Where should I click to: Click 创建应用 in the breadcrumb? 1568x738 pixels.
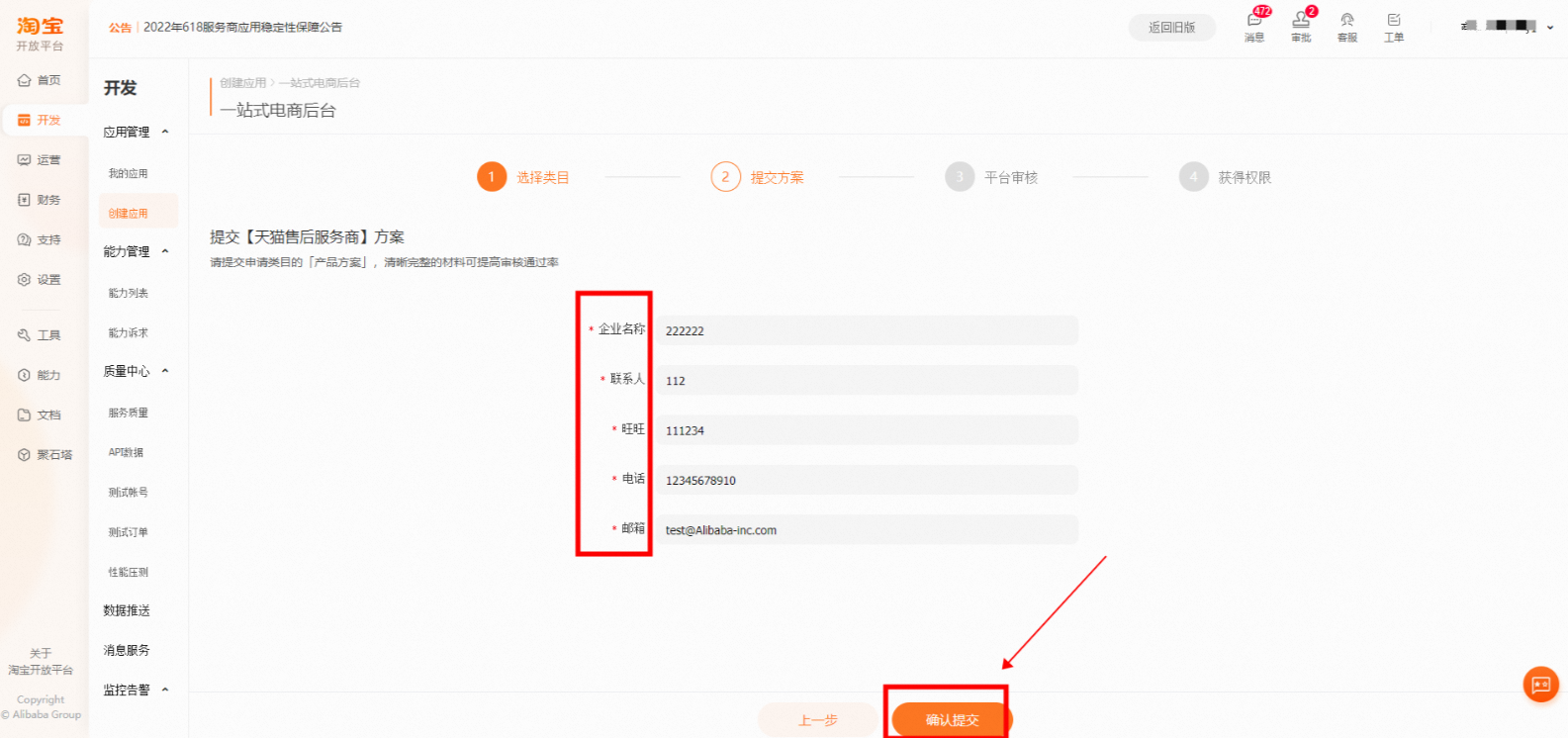point(243,83)
